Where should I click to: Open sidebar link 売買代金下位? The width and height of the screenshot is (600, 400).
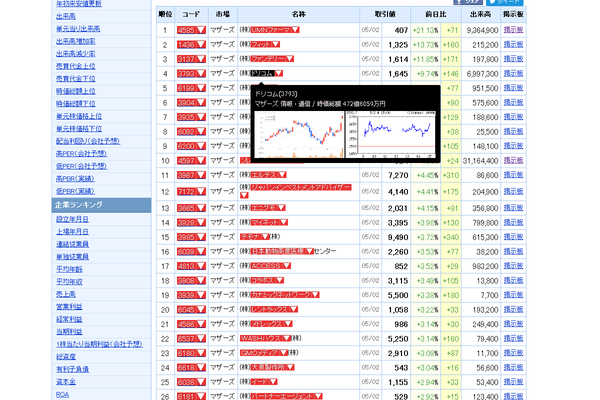click(75, 79)
